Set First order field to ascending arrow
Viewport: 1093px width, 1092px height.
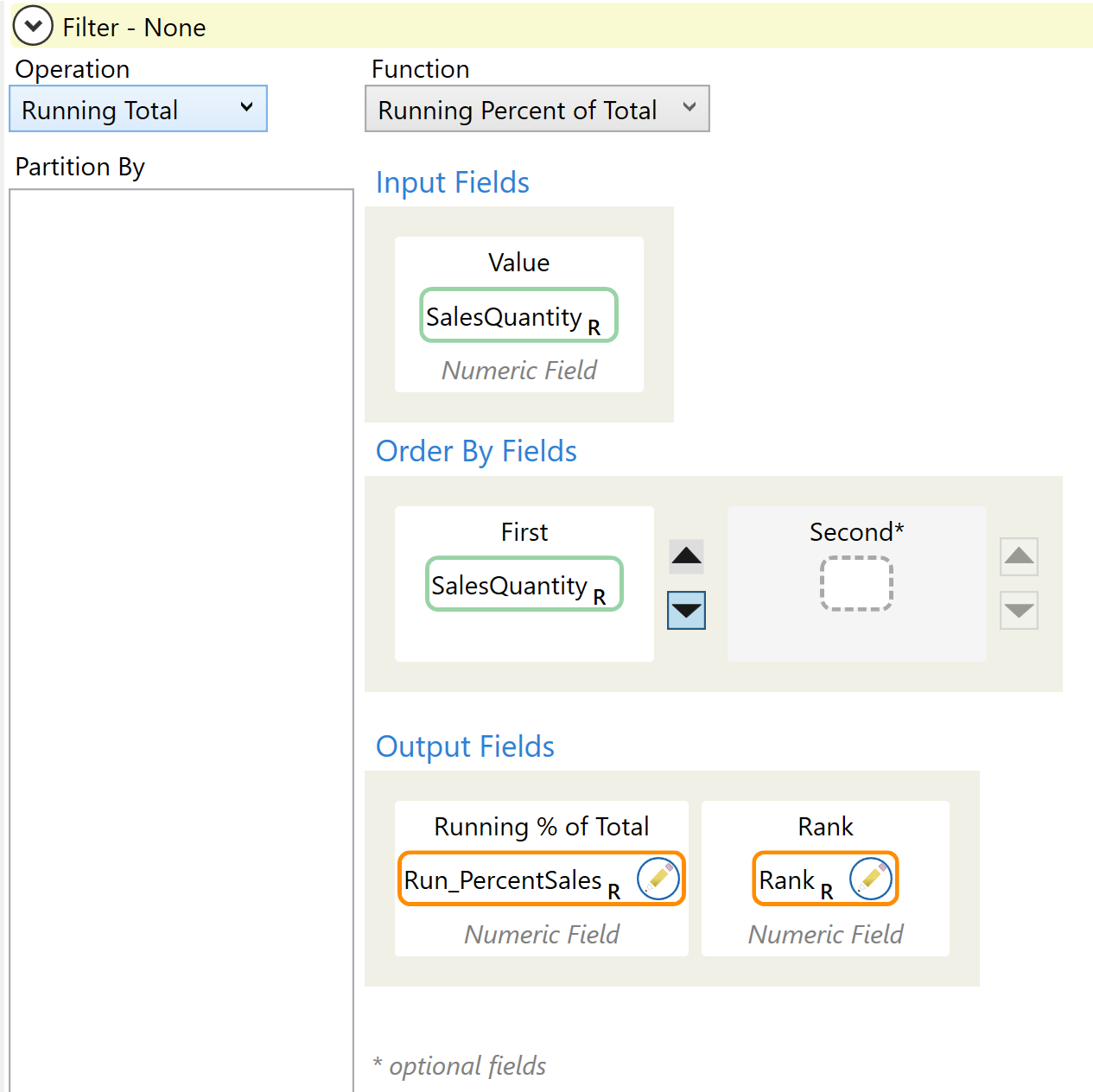(x=687, y=556)
